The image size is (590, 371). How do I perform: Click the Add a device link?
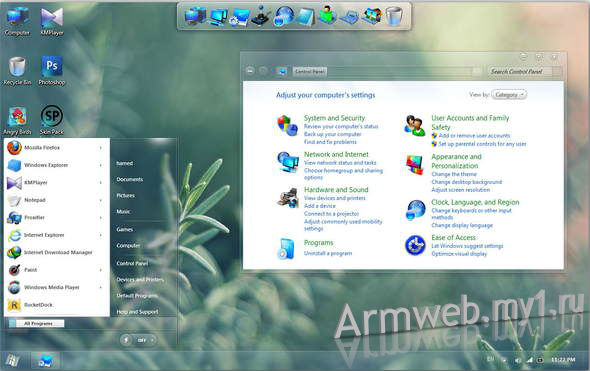320,206
